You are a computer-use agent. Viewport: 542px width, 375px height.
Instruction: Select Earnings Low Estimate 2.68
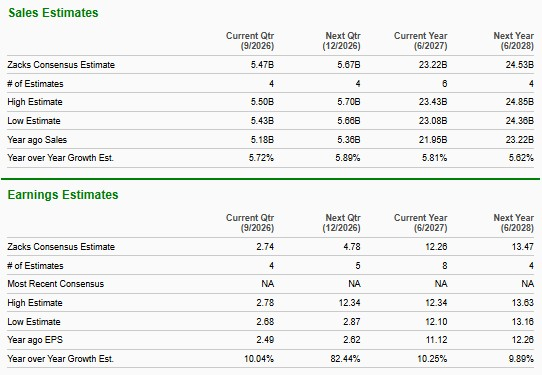pos(265,322)
